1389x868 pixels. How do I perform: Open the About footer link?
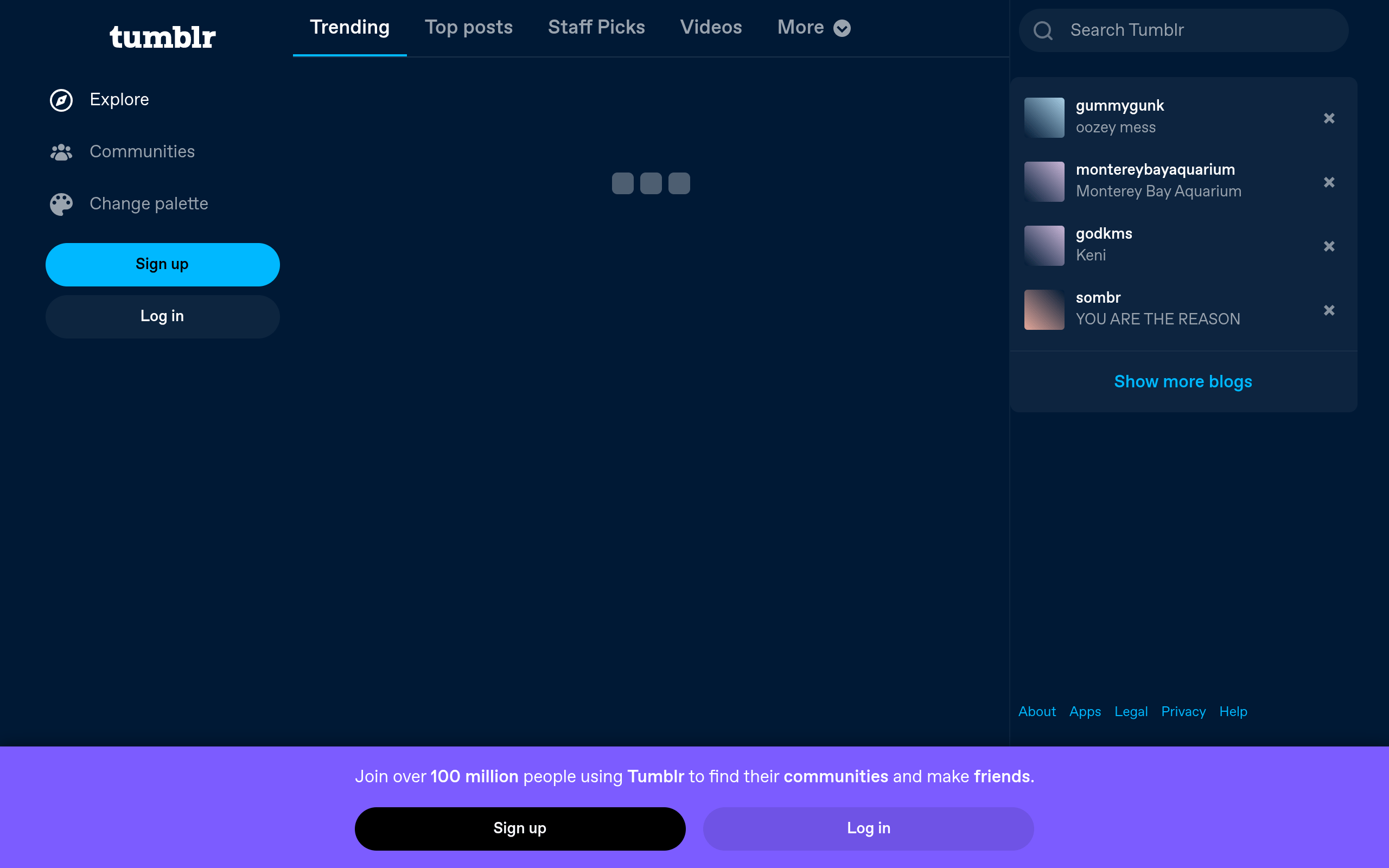(1036, 712)
